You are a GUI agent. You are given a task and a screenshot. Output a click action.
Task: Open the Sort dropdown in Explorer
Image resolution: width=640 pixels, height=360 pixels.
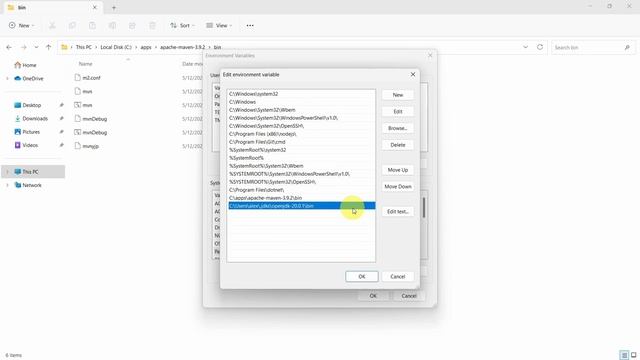(x=182, y=25)
